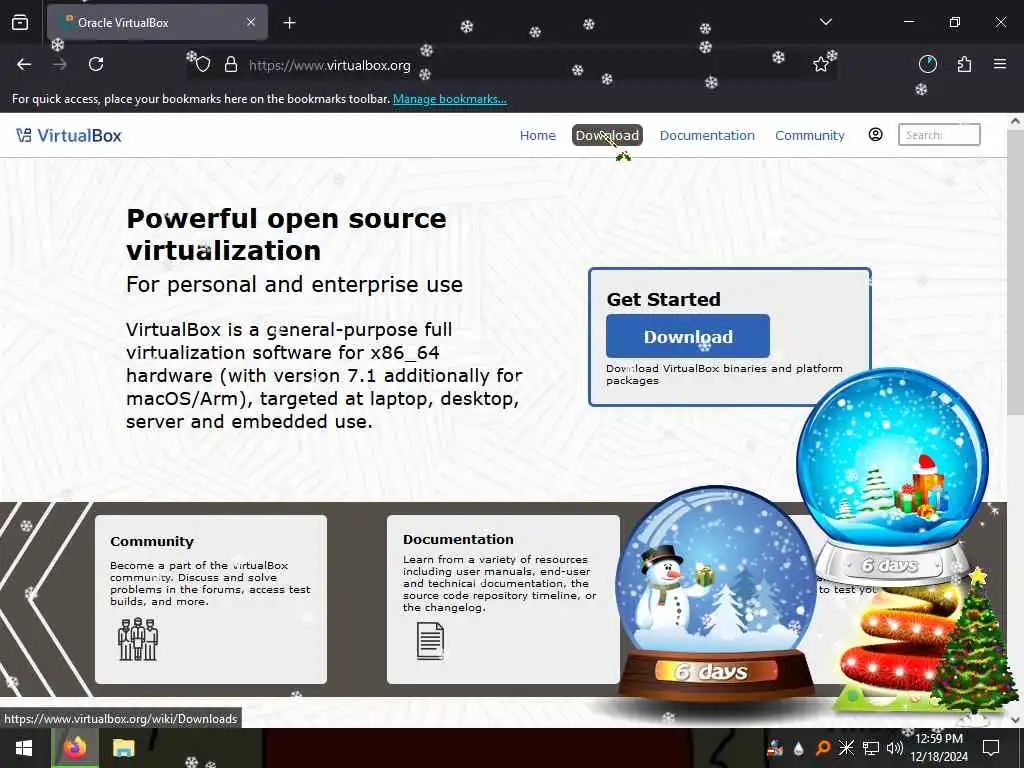Viewport: 1024px width, 768px height.
Task: Click 'Download VirtualBox binaries and platform packages' text
Action: [724, 374]
